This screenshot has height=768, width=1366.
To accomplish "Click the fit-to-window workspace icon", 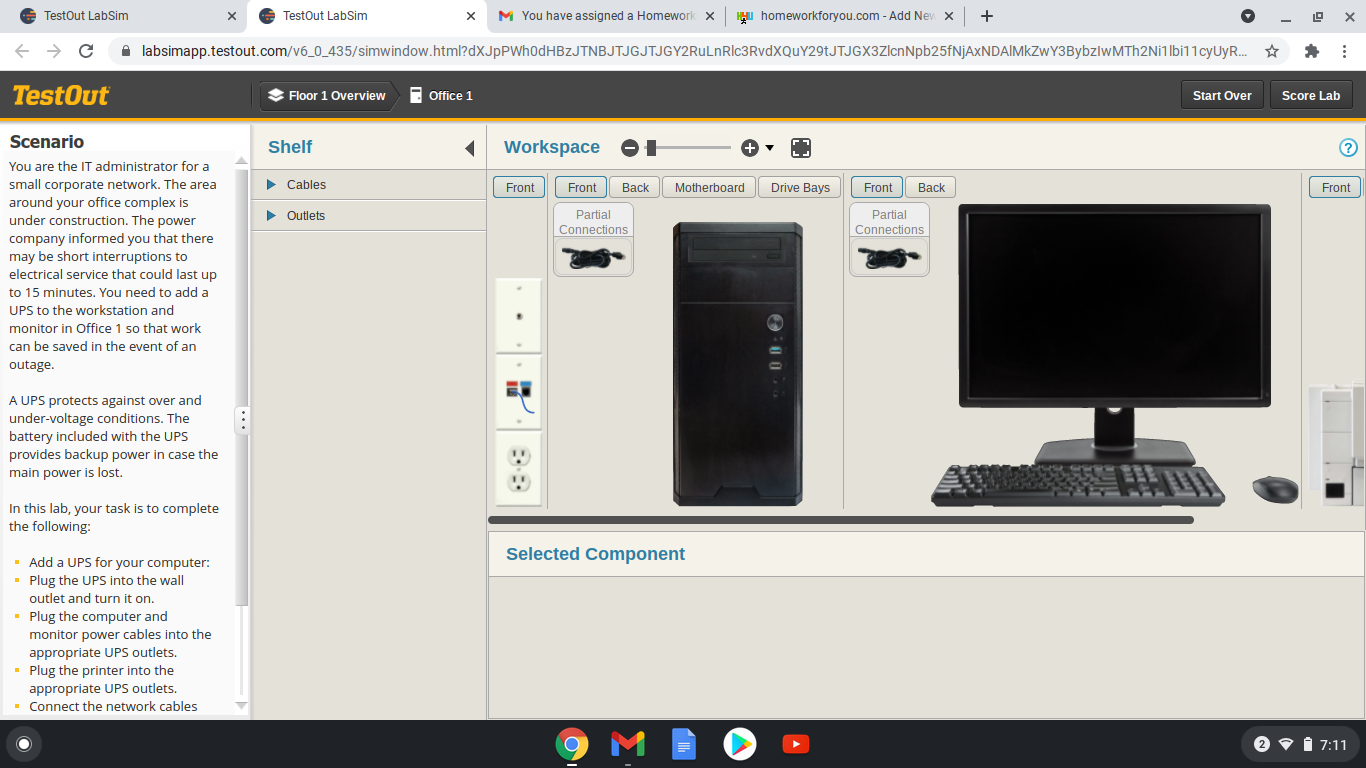I will [x=800, y=148].
